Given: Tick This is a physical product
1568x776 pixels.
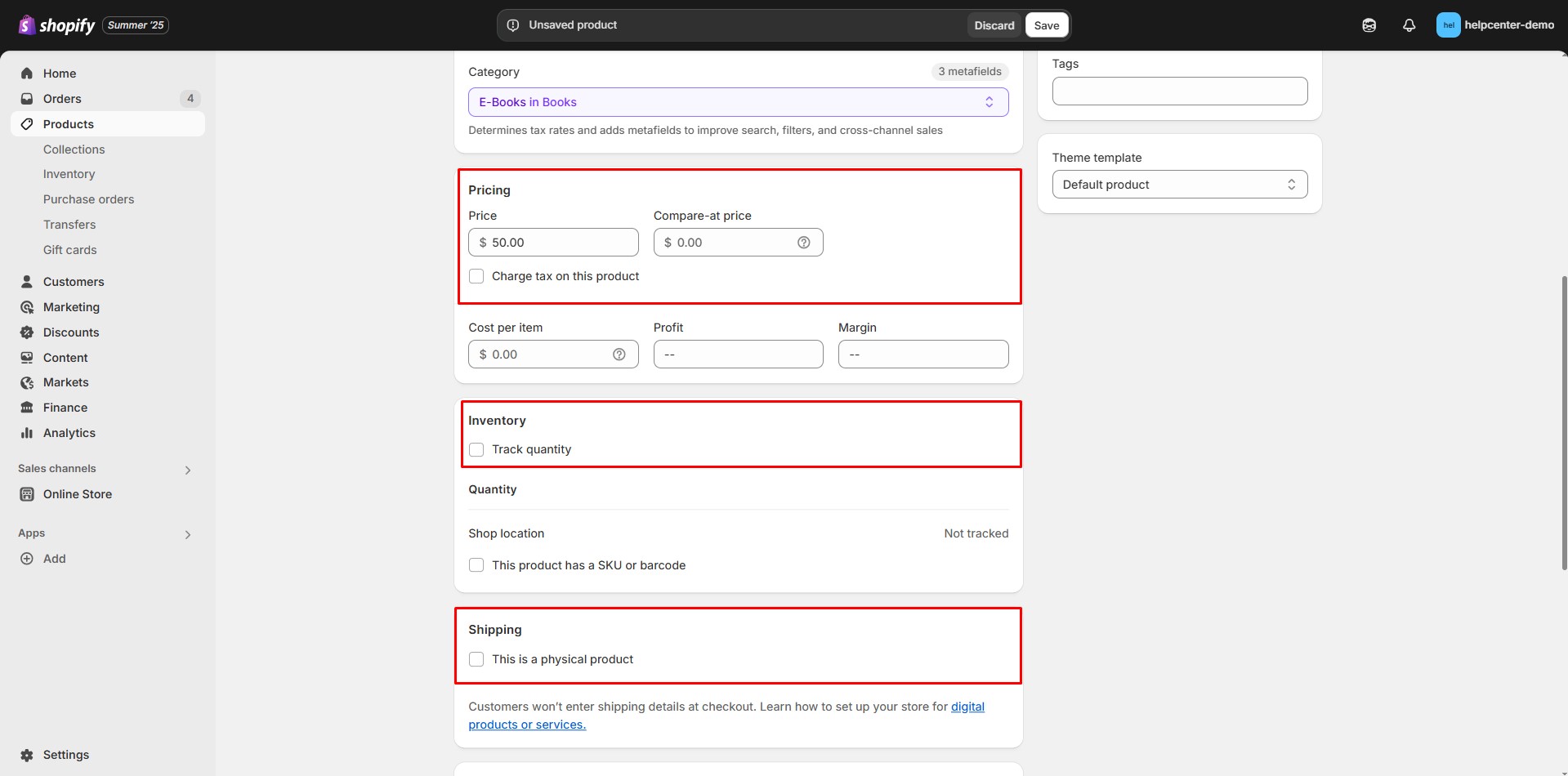Looking at the screenshot, I should point(476,659).
